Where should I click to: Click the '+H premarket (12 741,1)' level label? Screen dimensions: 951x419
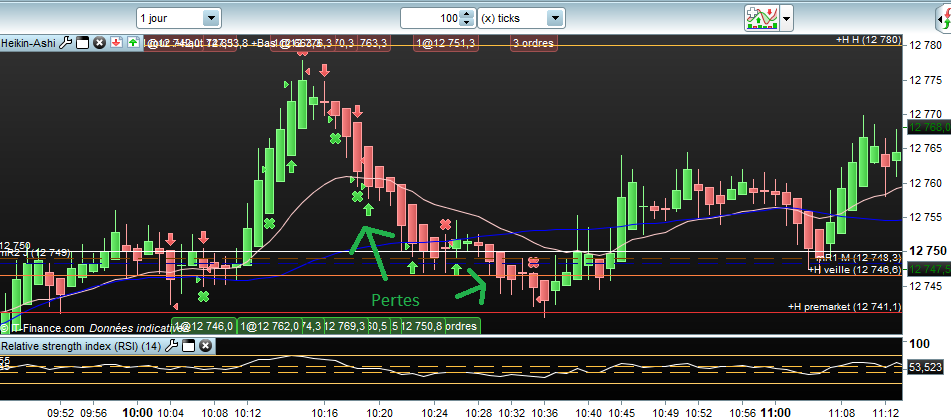(x=844, y=307)
